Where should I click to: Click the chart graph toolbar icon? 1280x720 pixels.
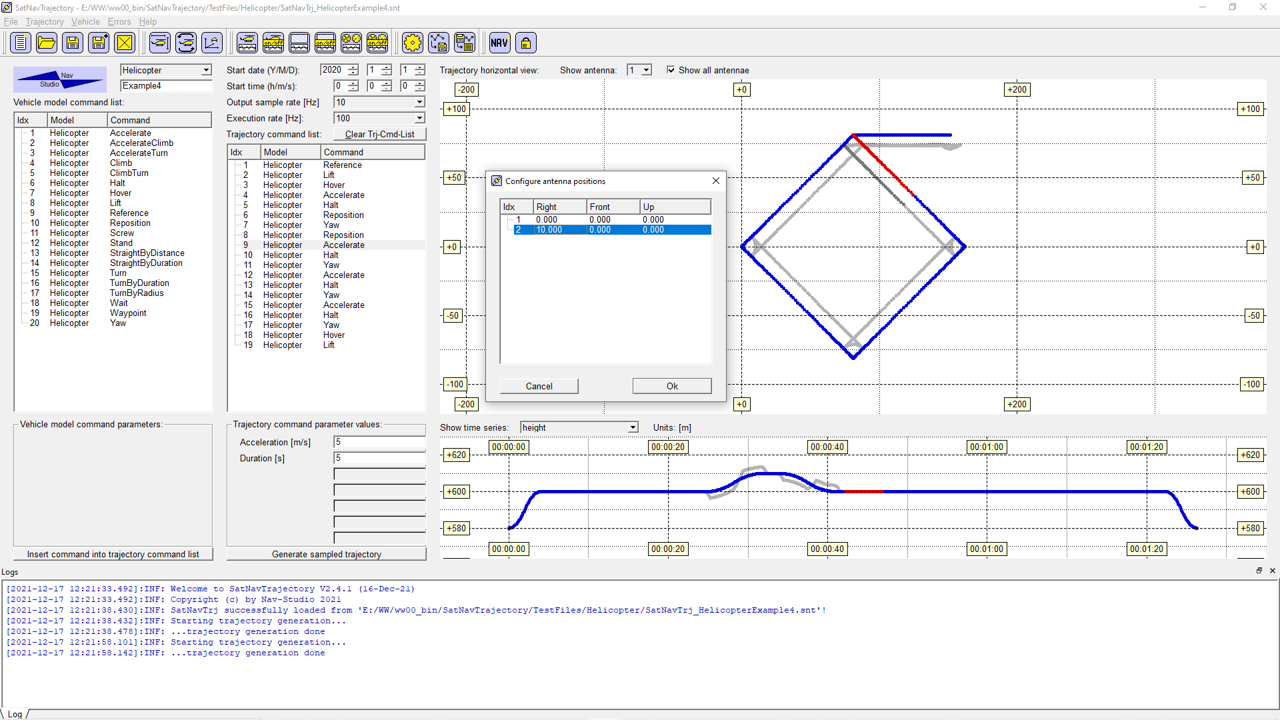[211, 42]
